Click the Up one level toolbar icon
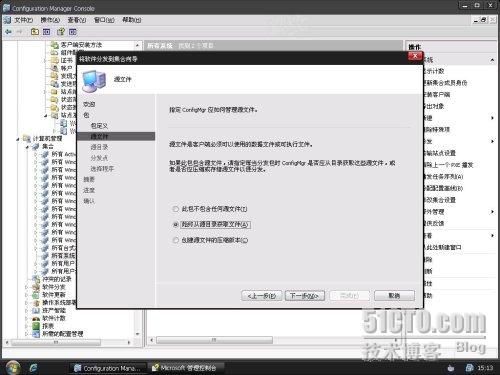Image resolution: width=500 pixels, height=375 pixels. click(x=35, y=32)
